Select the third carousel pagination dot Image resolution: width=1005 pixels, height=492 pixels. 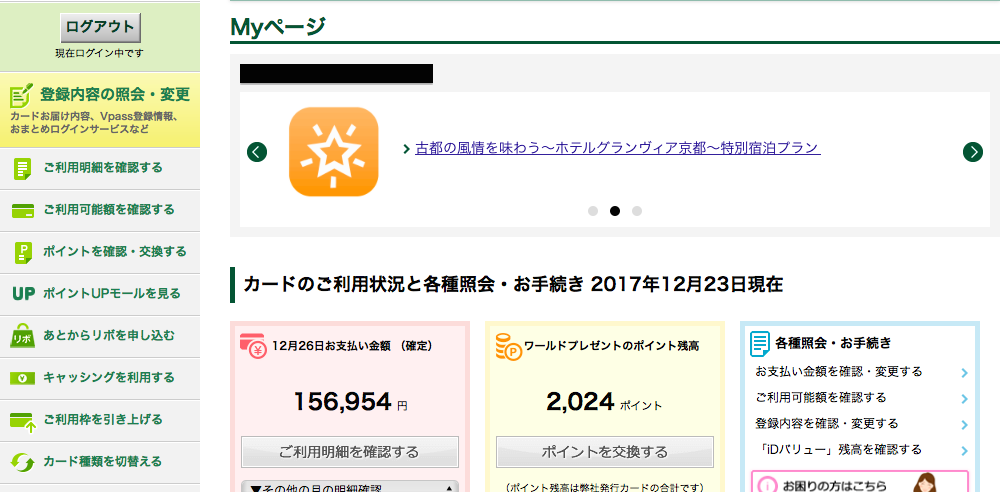coord(637,211)
